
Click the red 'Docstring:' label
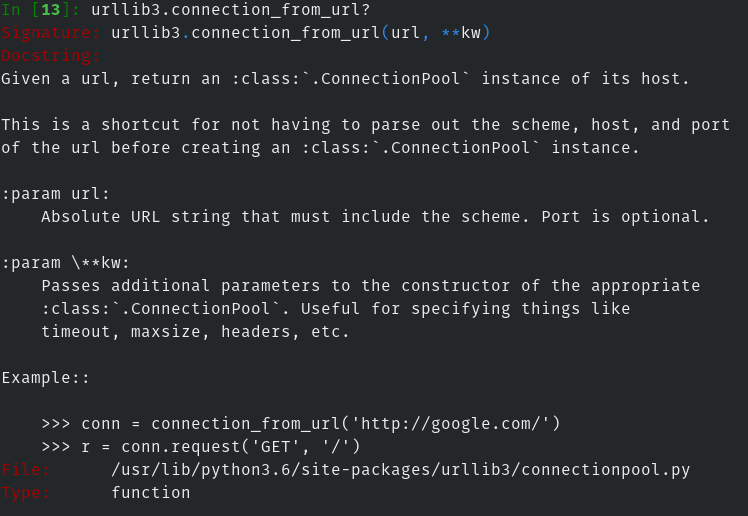pos(50,56)
